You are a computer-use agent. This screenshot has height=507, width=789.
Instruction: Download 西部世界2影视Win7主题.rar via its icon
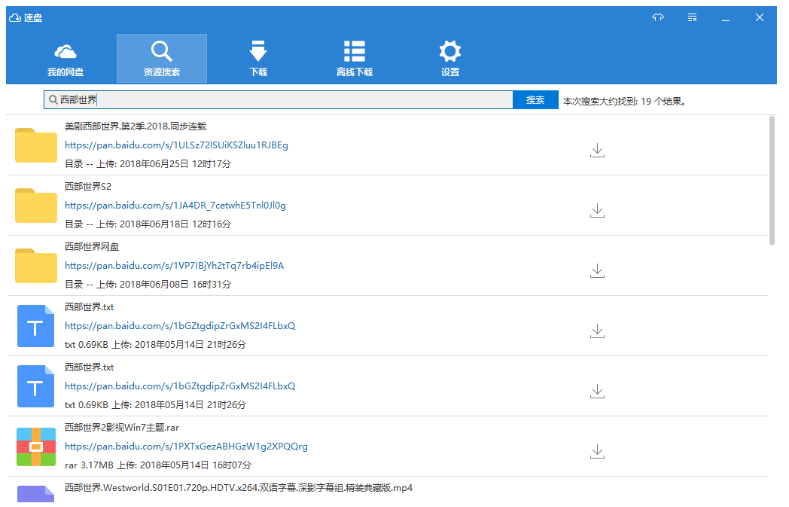click(x=597, y=450)
